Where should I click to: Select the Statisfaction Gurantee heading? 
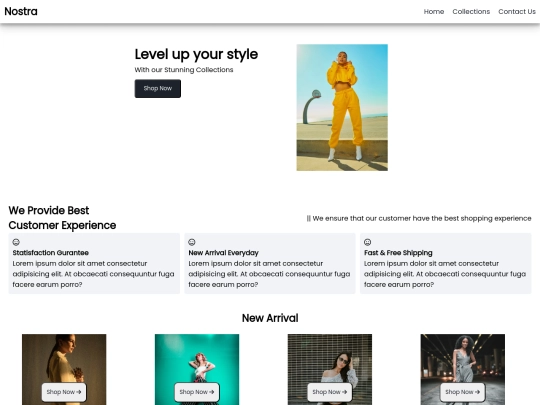pos(51,253)
